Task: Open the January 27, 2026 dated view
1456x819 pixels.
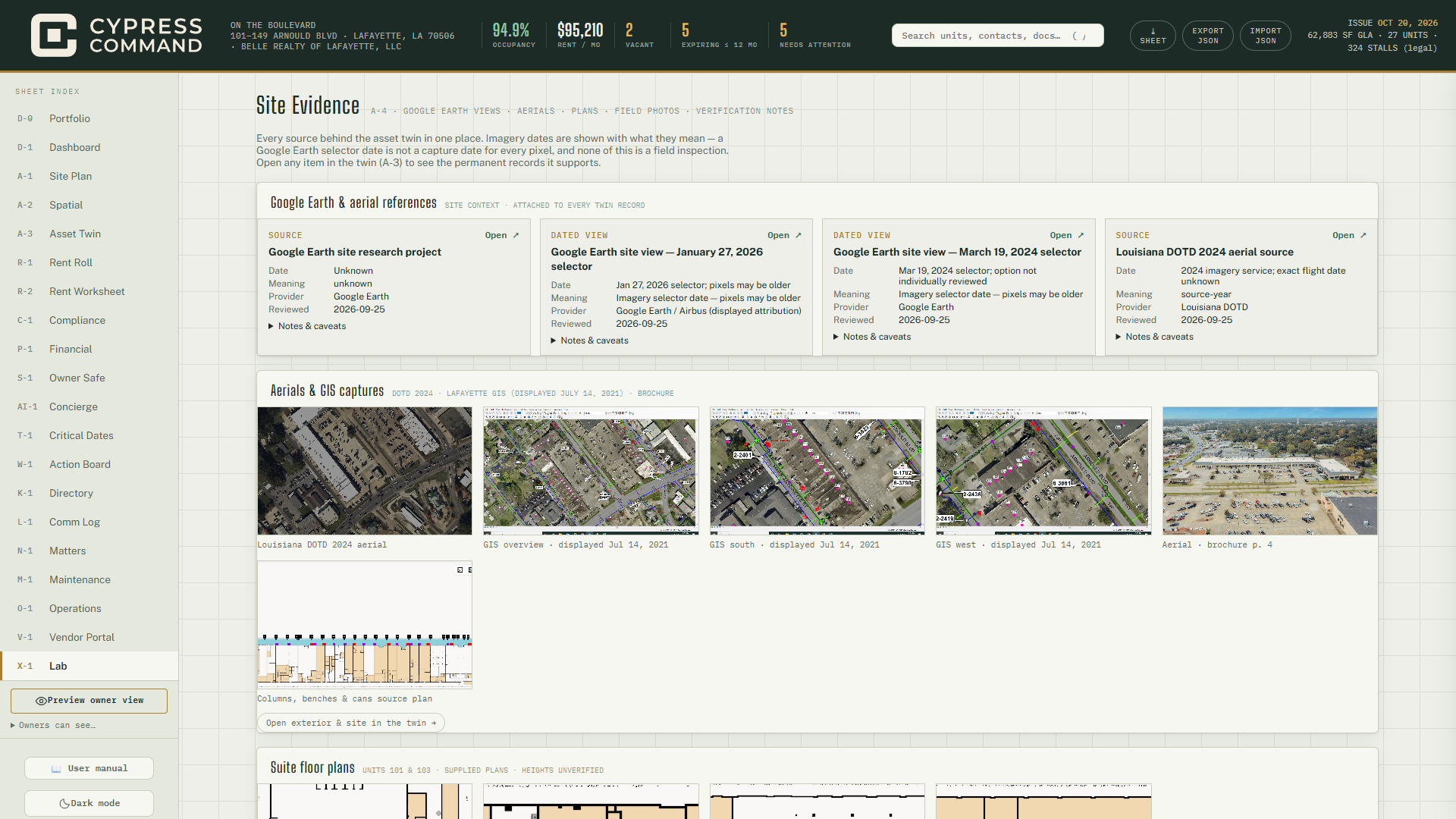Action: [x=784, y=235]
